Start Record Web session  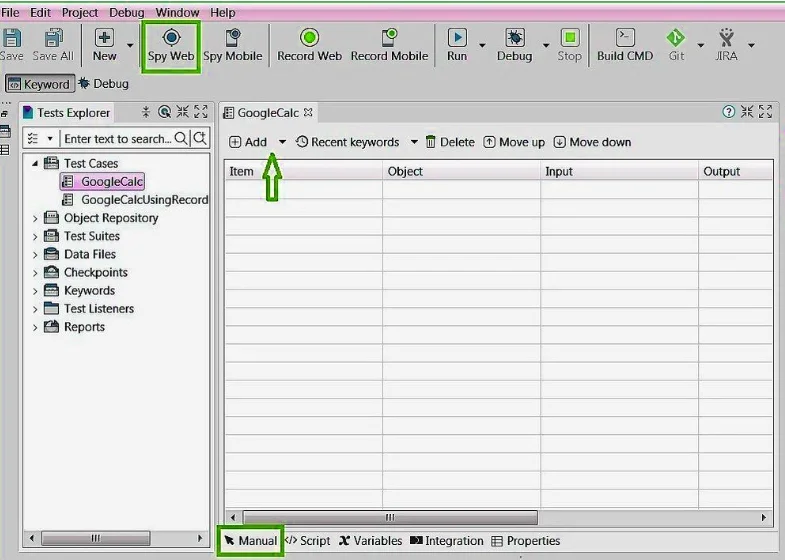pos(309,38)
